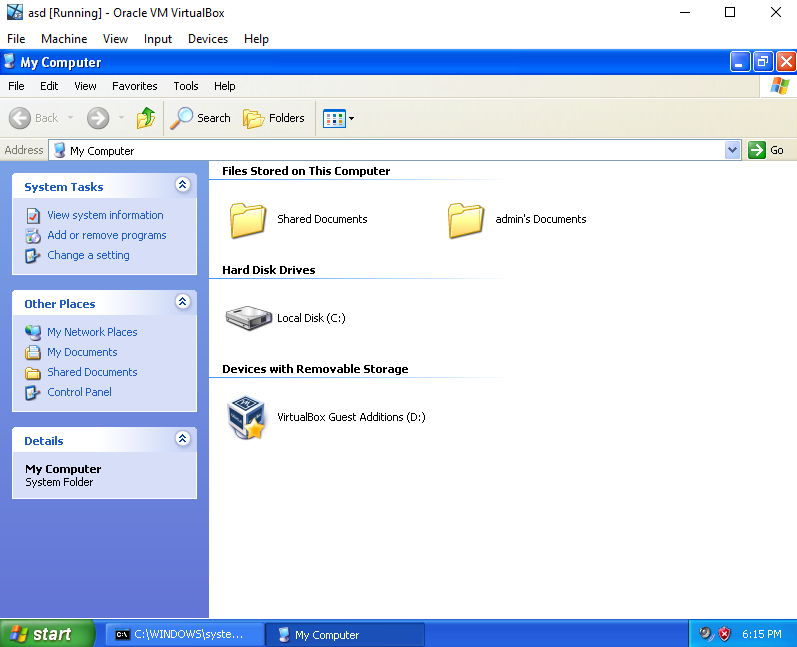Viewport: 797px width, 647px height.
Task: Open the Views dropdown button
Action: point(338,118)
